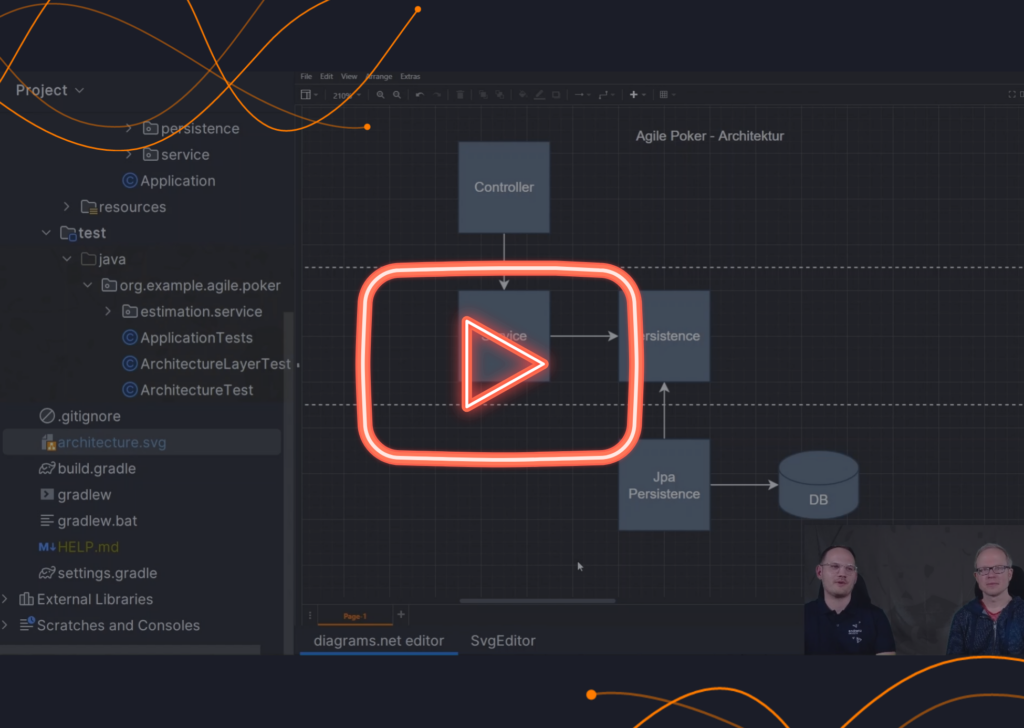Select architecture.svg in the project tree
This screenshot has height=728, width=1024.
142,442
